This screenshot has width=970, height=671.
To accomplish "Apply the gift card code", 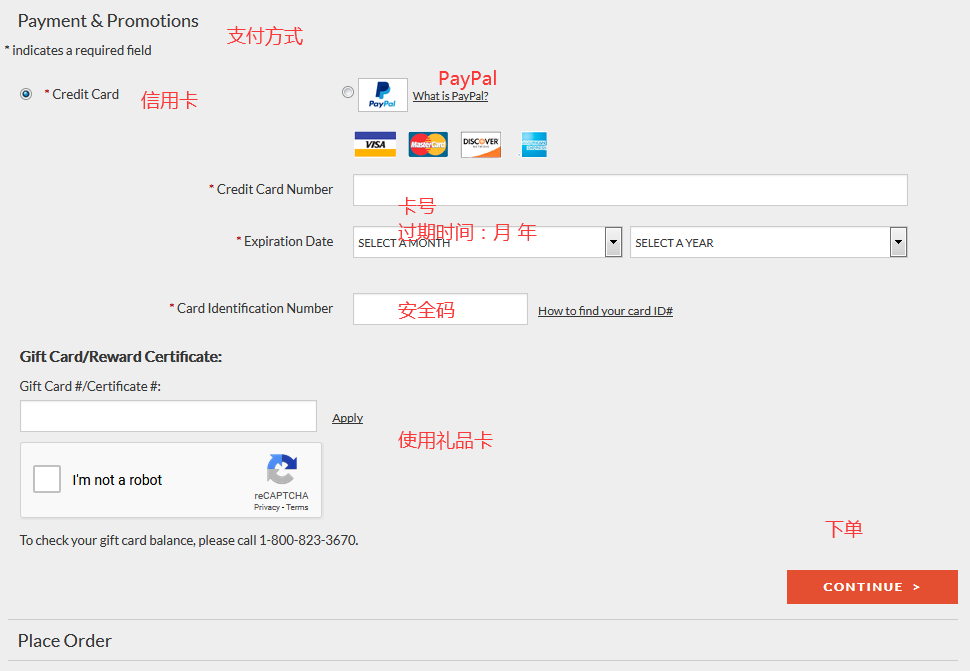I will 347,418.
